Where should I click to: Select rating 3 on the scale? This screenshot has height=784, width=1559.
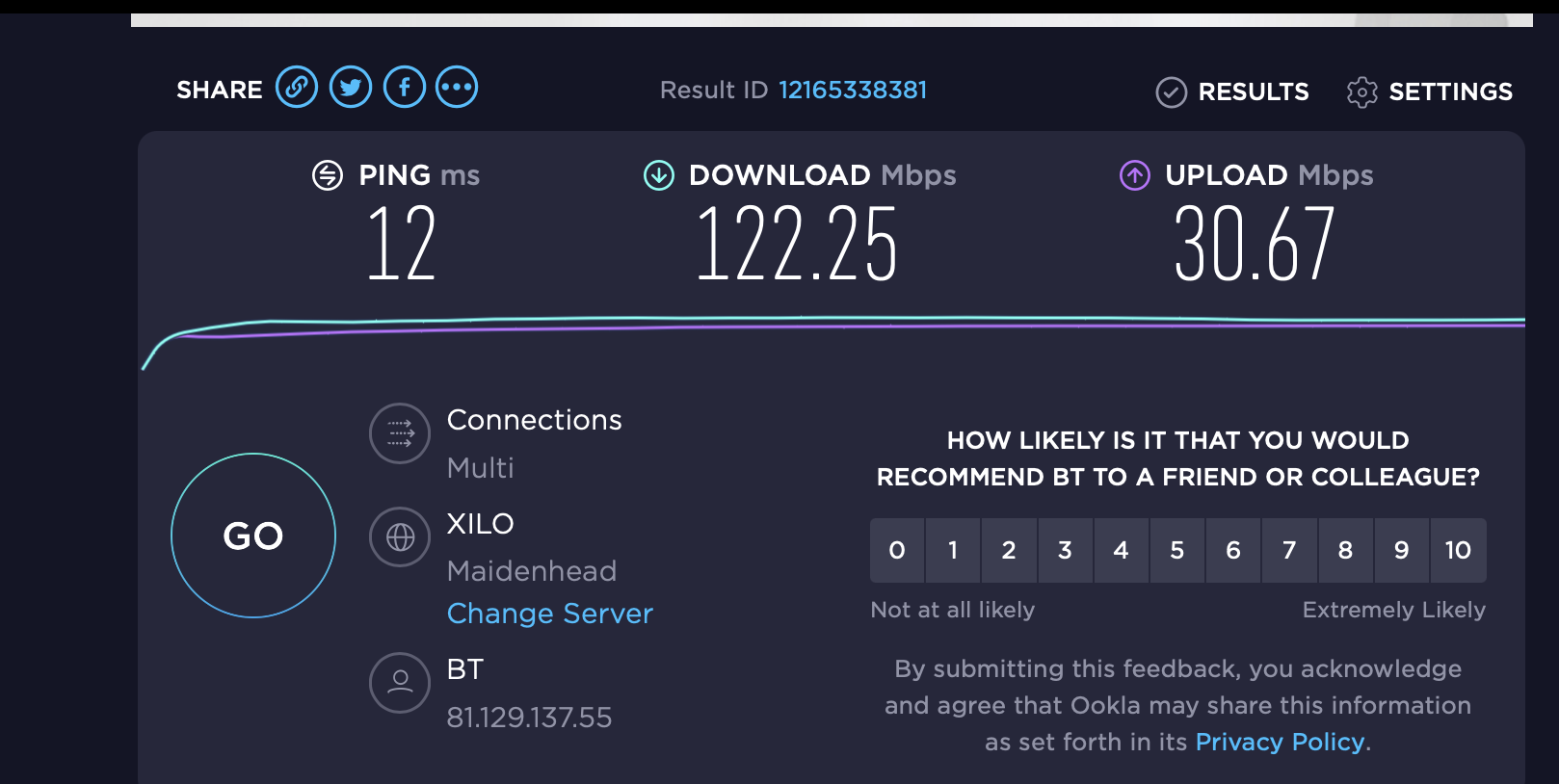coord(1065,550)
